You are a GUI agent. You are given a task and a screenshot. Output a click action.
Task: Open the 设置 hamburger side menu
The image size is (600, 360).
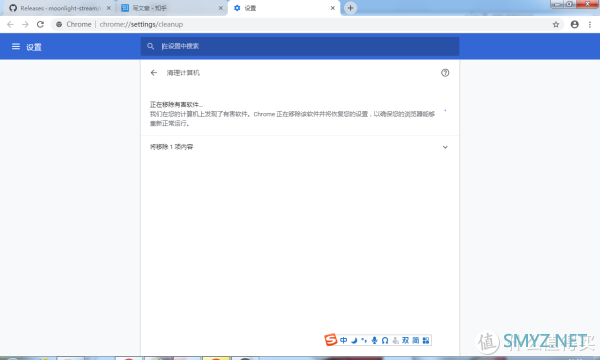point(16,47)
